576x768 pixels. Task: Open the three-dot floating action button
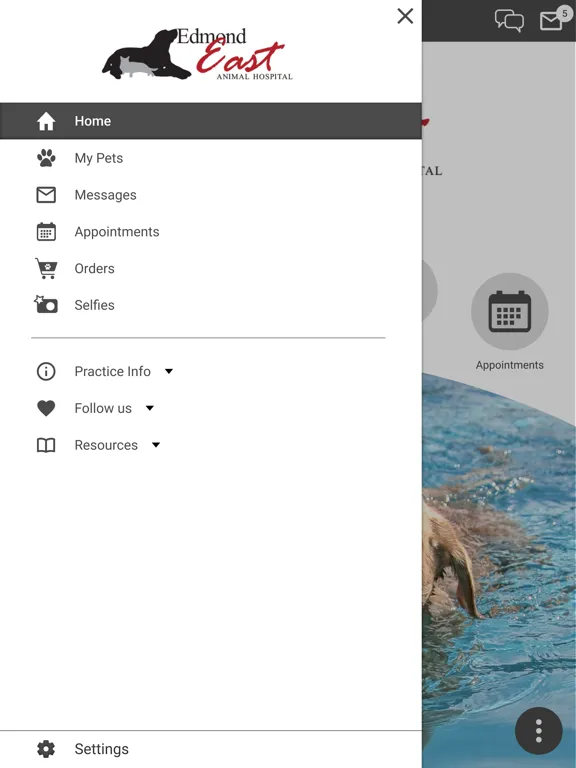click(x=538, y=731)
